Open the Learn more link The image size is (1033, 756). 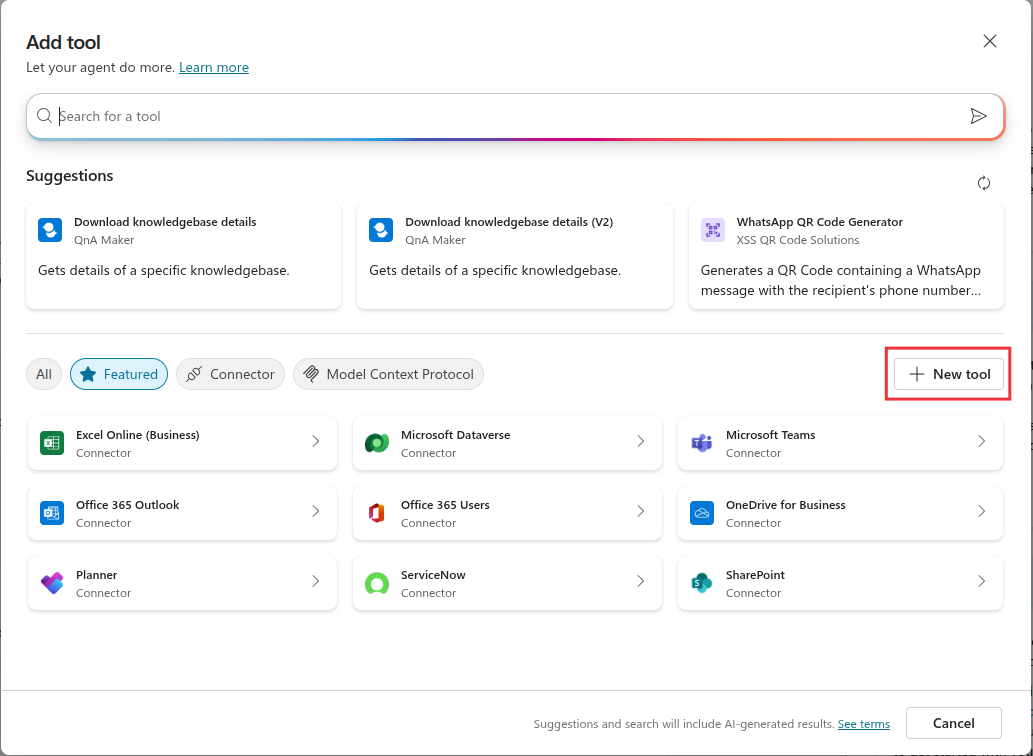214,67
